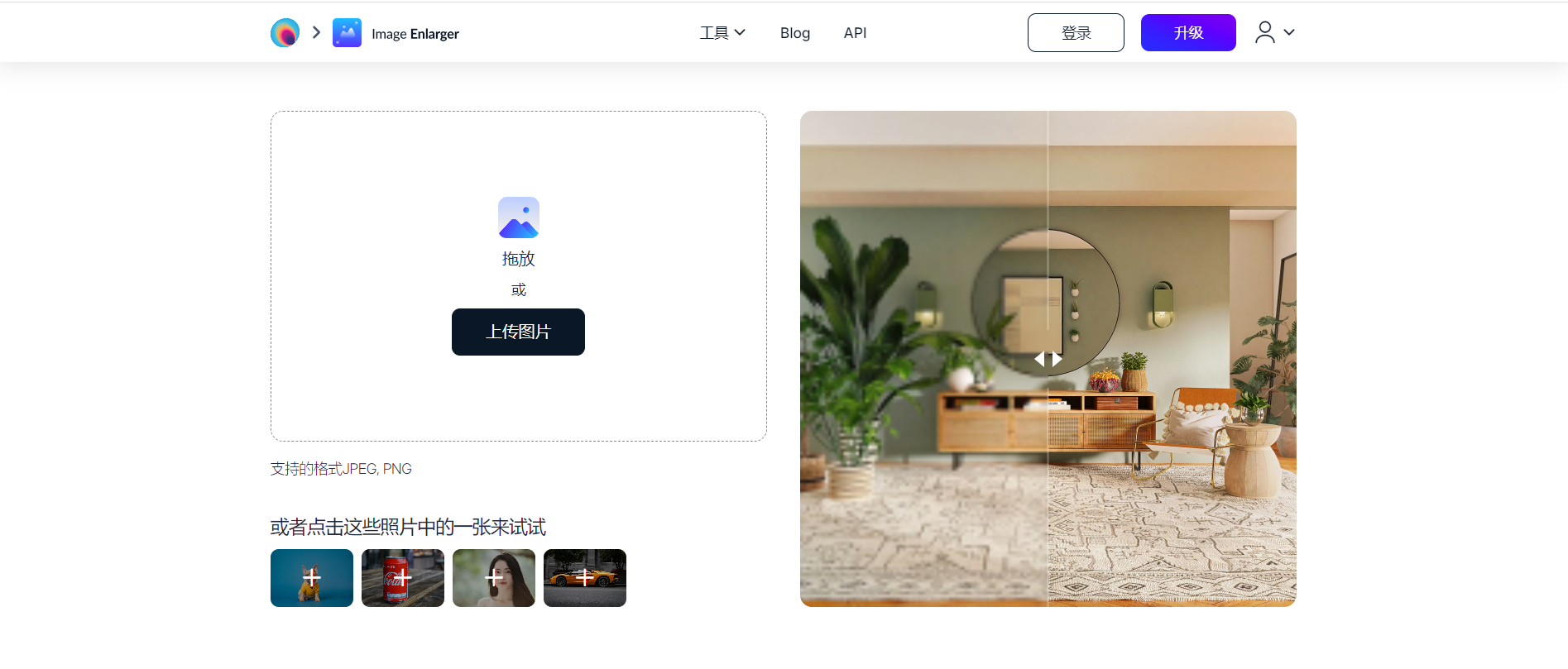This screenshot has width=1568, height=669.
Task: Click left arrow on comparison handle
Action: [1039, 359]
